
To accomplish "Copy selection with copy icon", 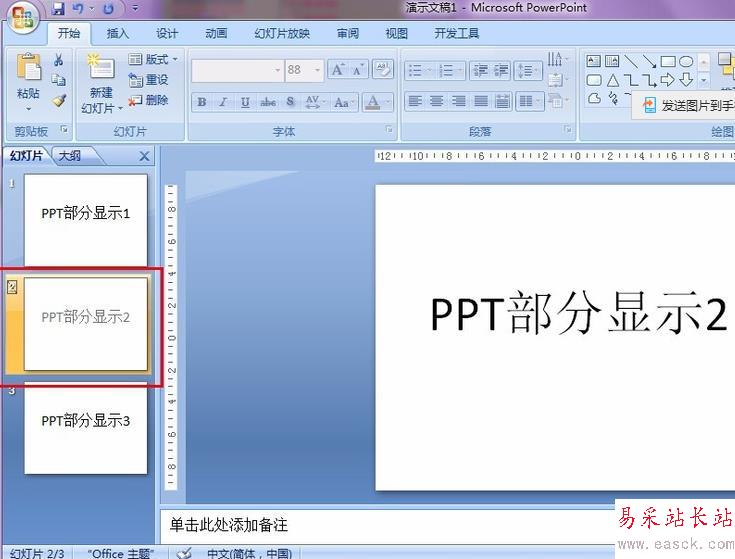I will (59, 80).
